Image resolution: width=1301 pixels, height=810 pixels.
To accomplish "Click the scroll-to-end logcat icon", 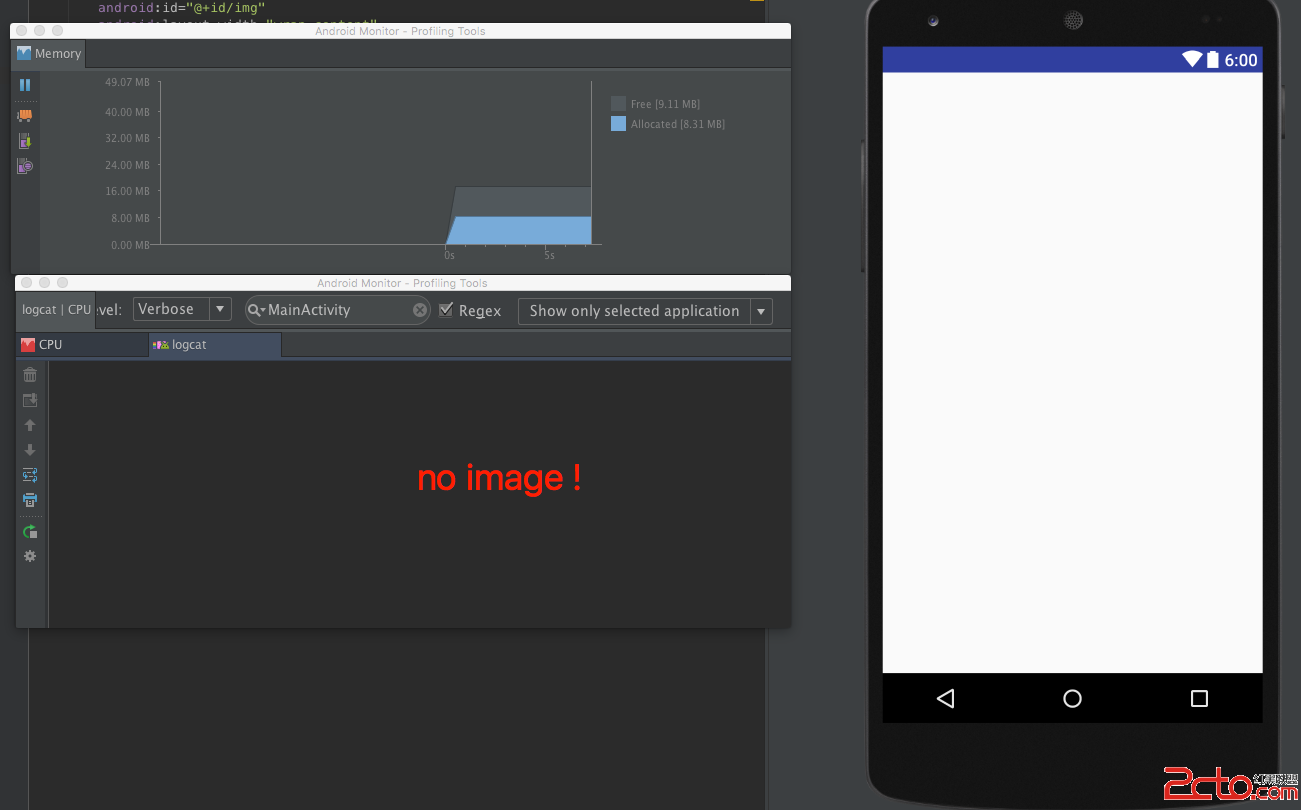I will click(x=30, y=400).
